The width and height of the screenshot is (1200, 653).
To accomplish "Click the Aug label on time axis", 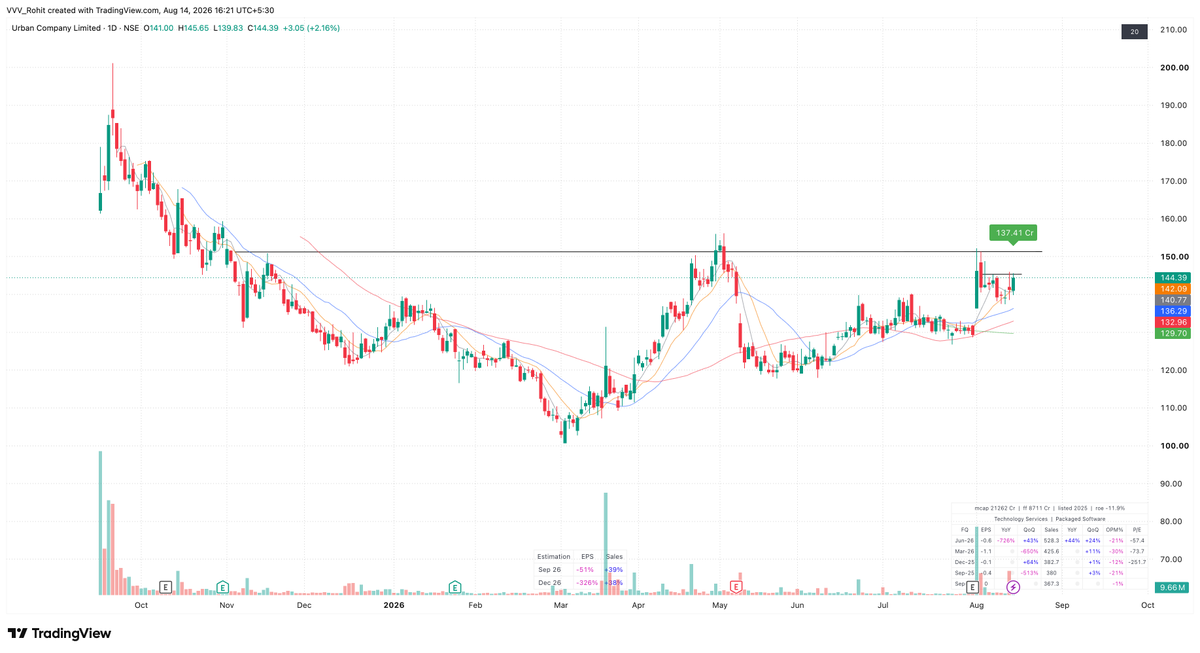I will pos(976,605).
